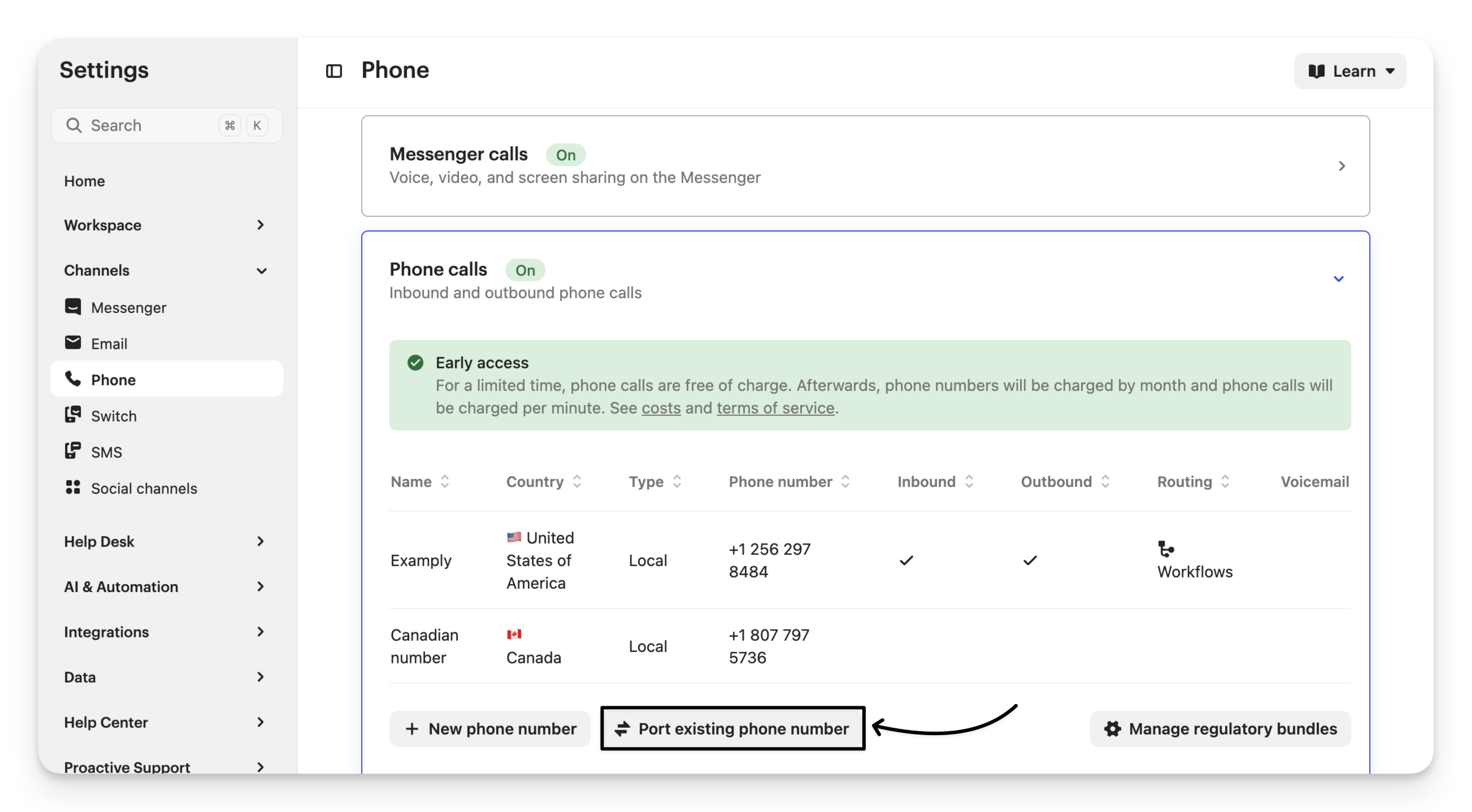
Task: Click the Messenger calls On badge
Action: click(565, 154)
